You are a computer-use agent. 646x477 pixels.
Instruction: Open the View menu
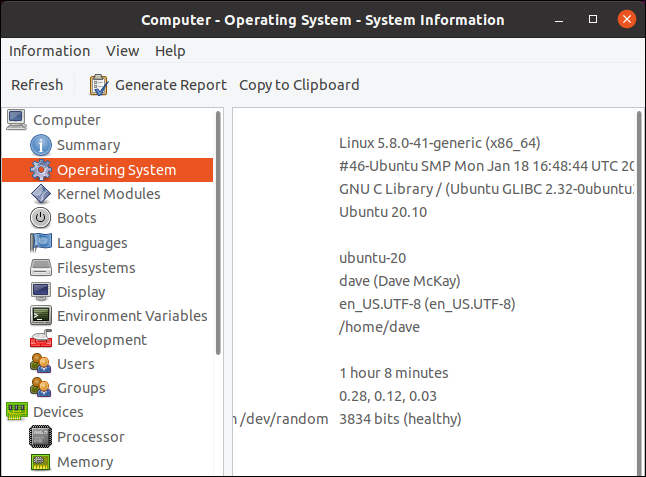pos(122,51)
